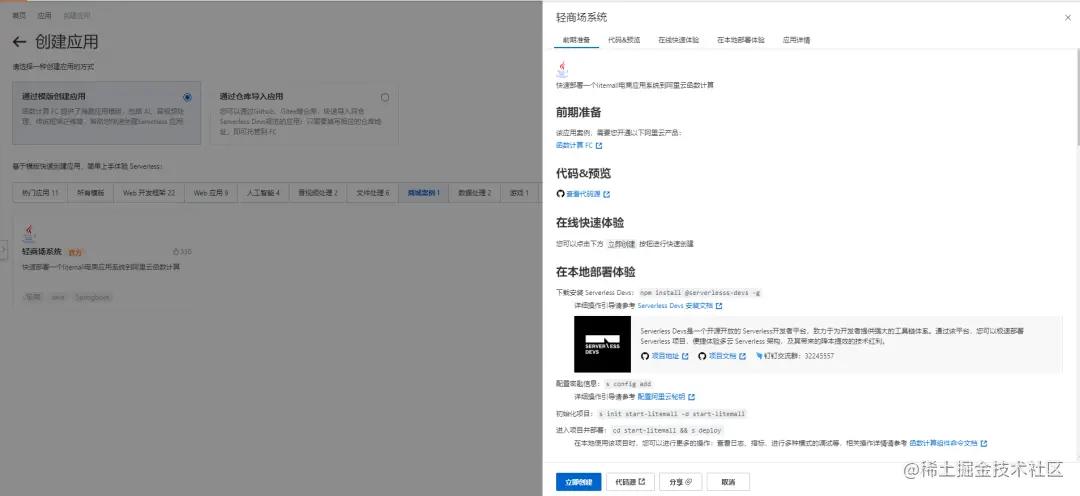Click external-link icon after 查看代码源

tap(606, 194)
